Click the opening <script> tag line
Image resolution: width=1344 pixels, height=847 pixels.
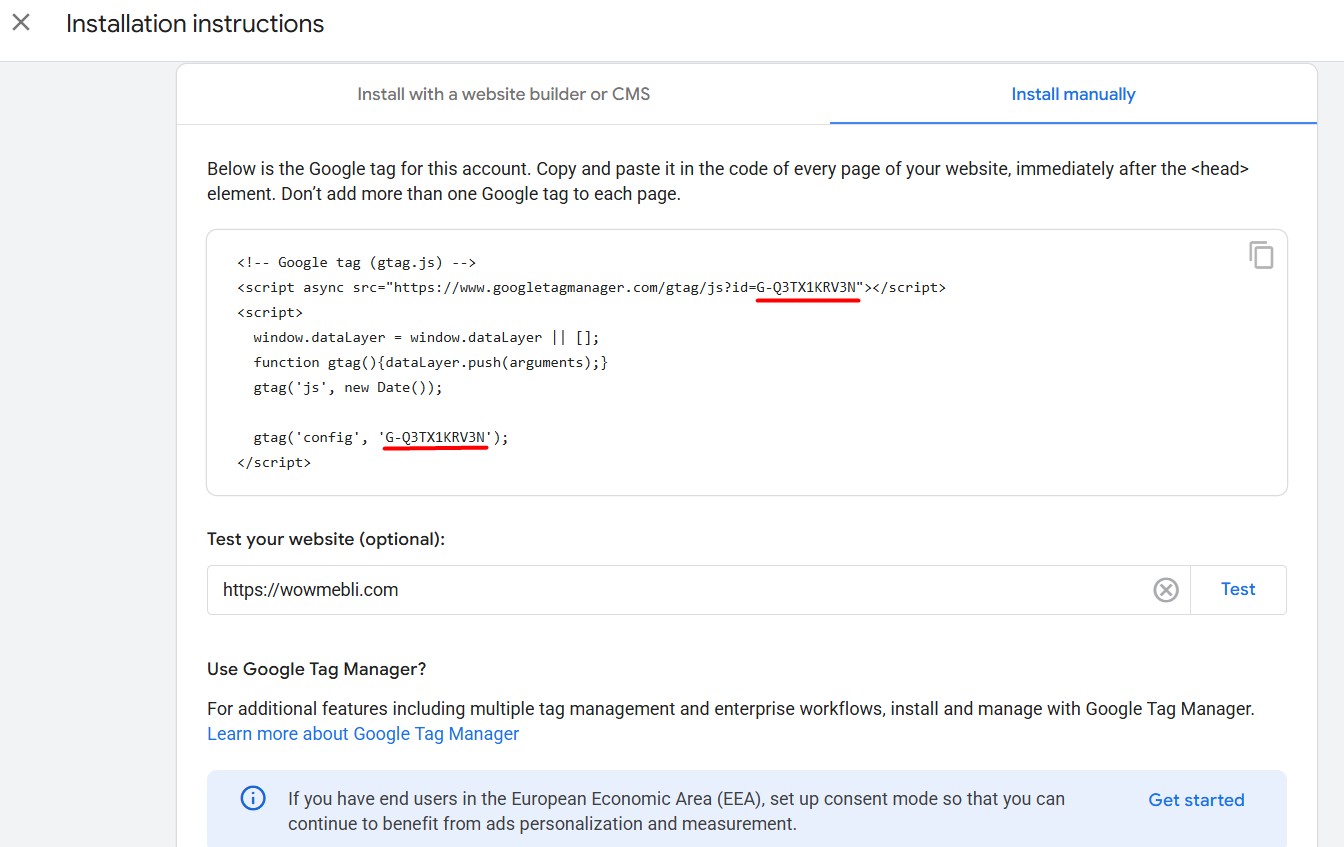coord(270,313)
